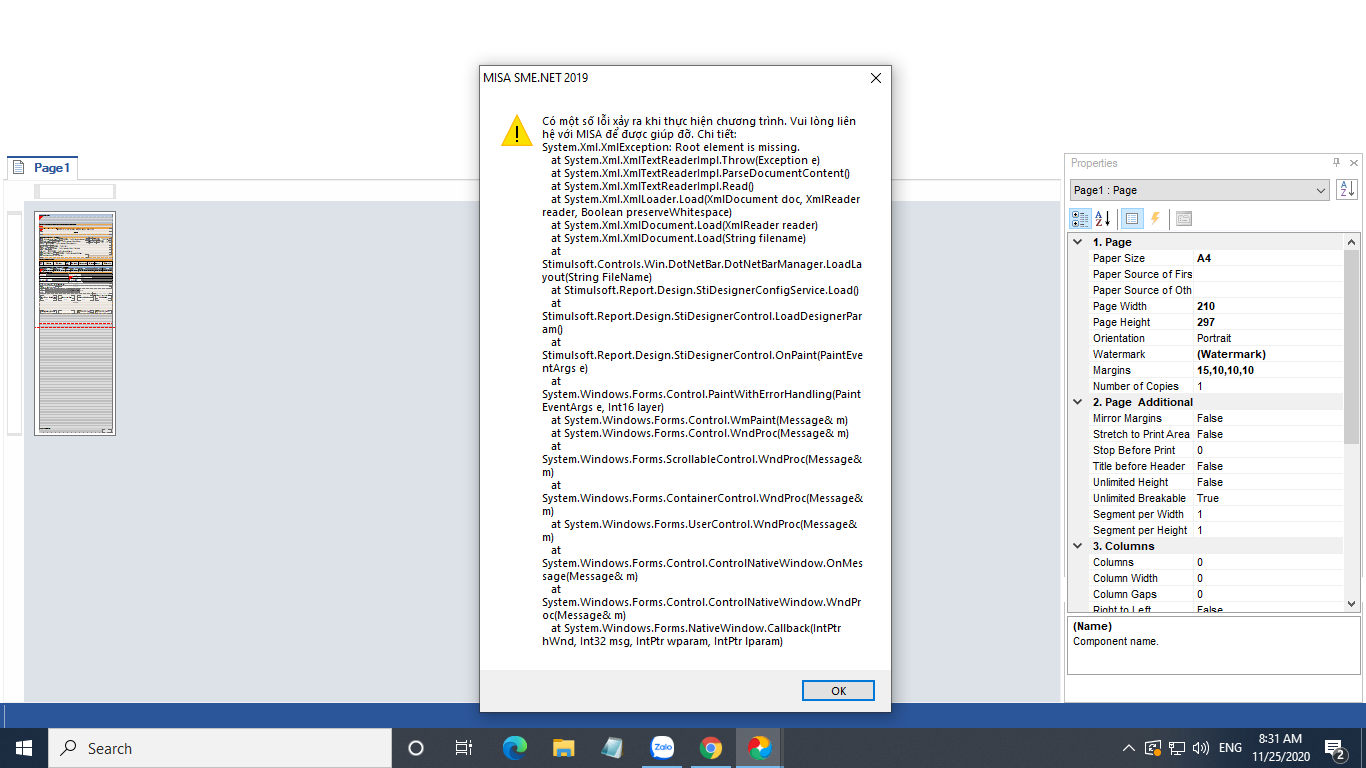Select the Paper Source of First Page row

tap(1207, 274)
